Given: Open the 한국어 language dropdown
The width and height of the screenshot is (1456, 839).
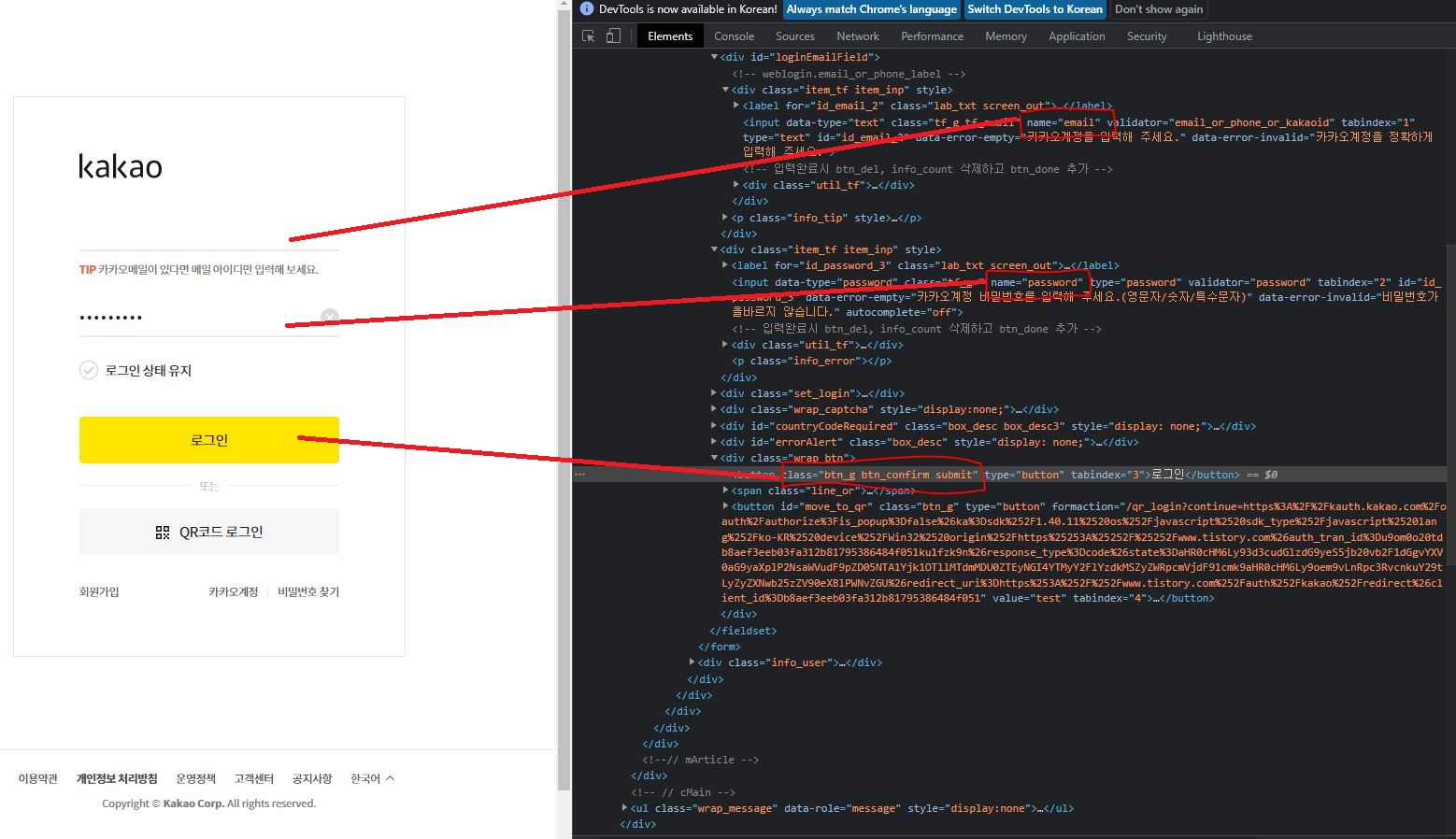Looking at the screenshot, I should (x=372, y=778).
